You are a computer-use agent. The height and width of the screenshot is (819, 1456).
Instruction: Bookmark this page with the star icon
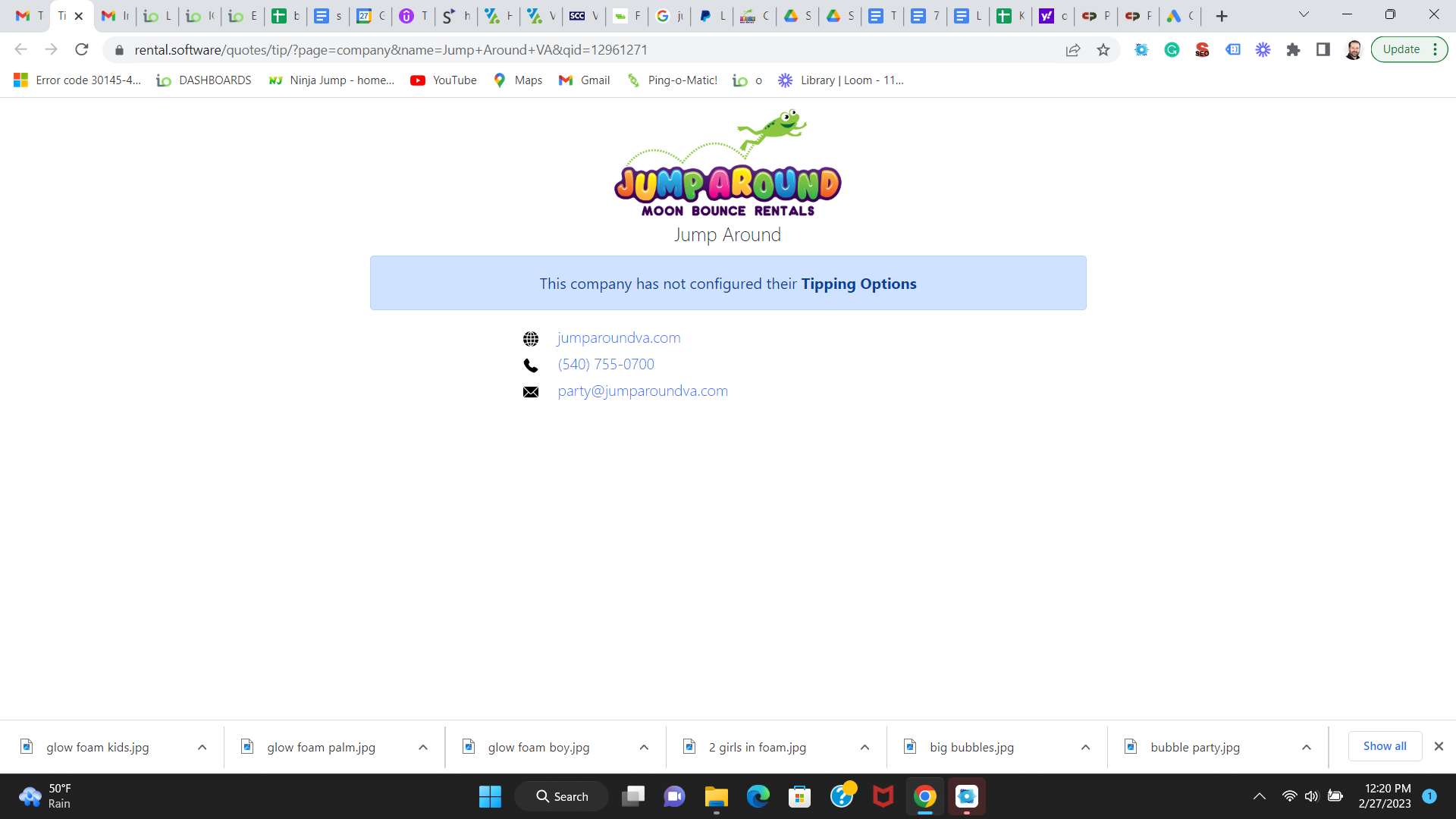coord(1103,50)
